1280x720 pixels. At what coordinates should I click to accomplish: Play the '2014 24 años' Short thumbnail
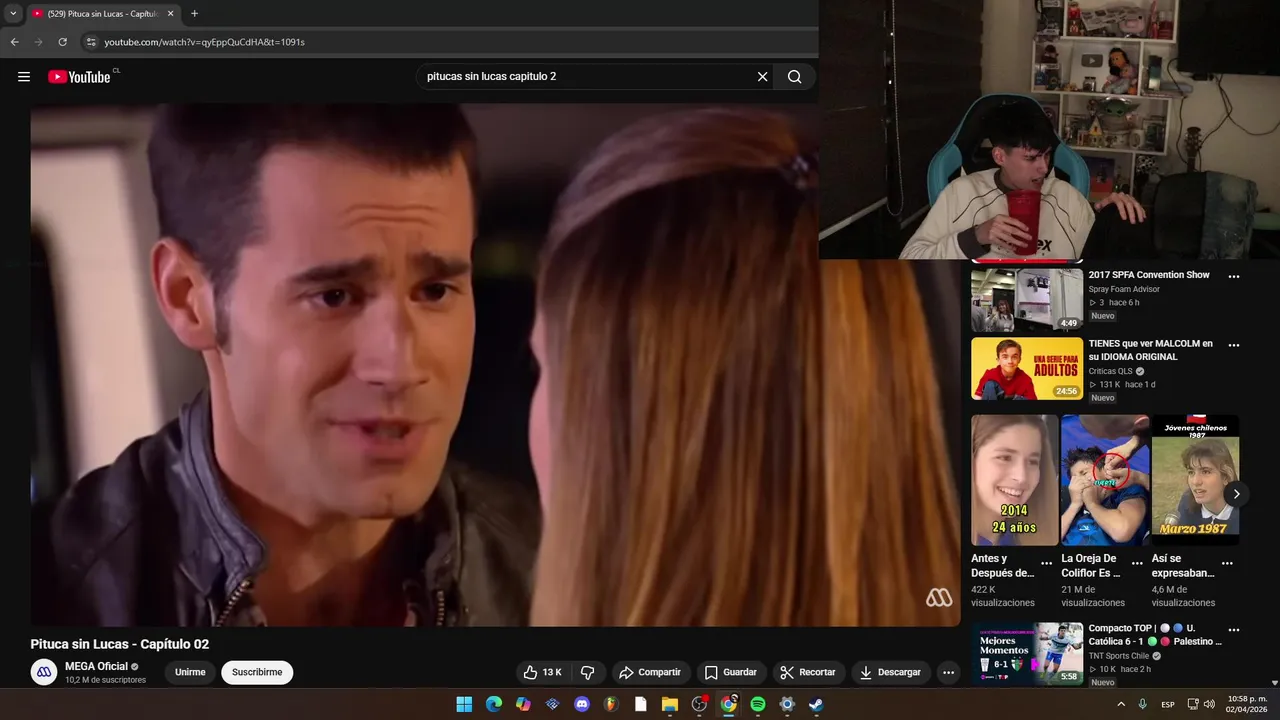1014,480
